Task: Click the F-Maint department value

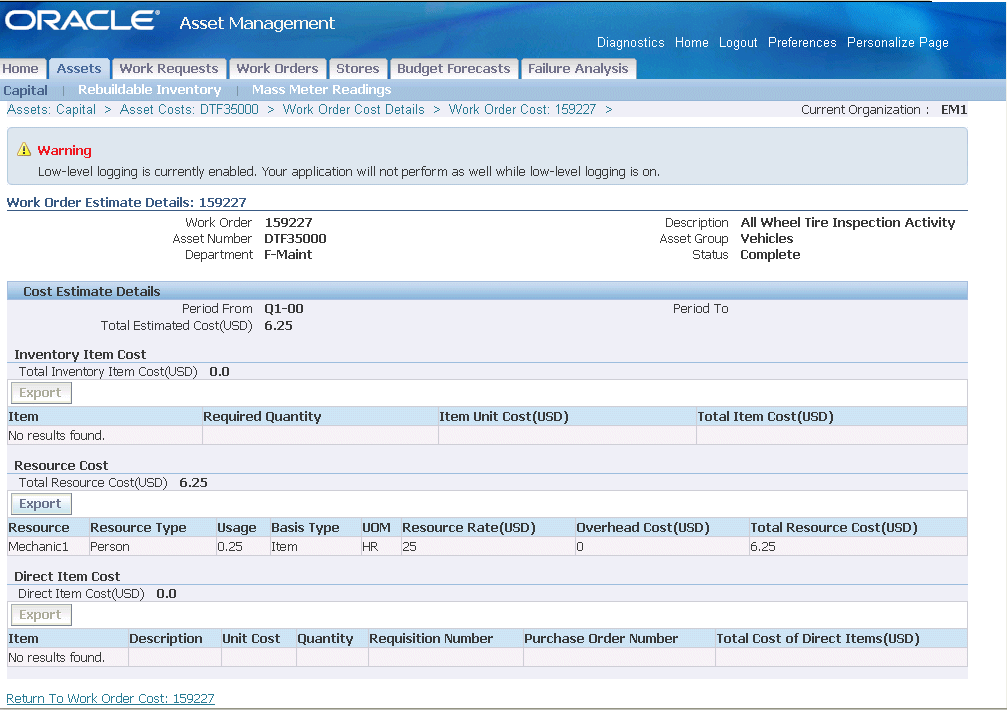Action: click(x=288, y=255)
